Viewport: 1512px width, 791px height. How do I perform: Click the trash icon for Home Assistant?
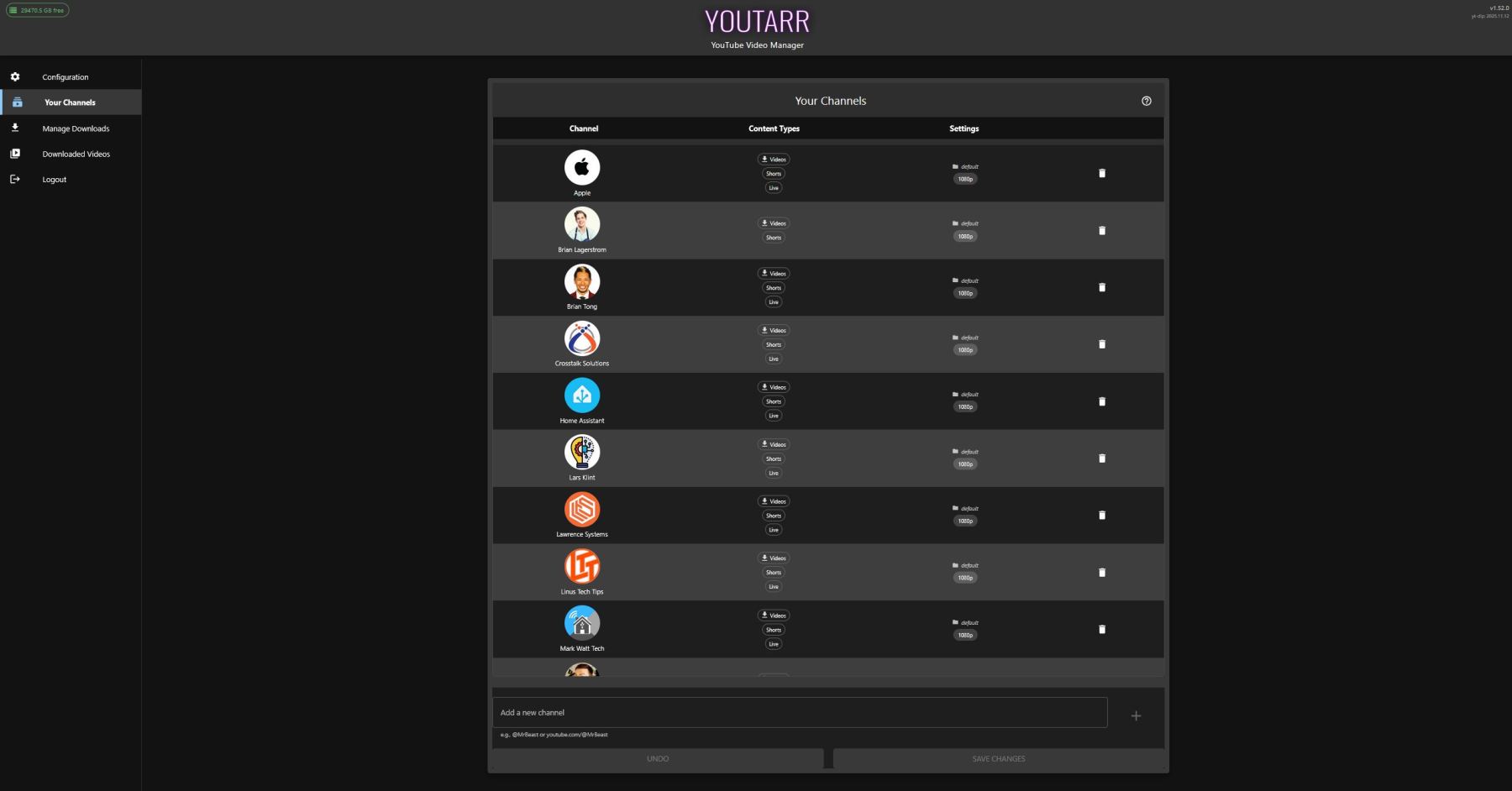click(1102, 401)
